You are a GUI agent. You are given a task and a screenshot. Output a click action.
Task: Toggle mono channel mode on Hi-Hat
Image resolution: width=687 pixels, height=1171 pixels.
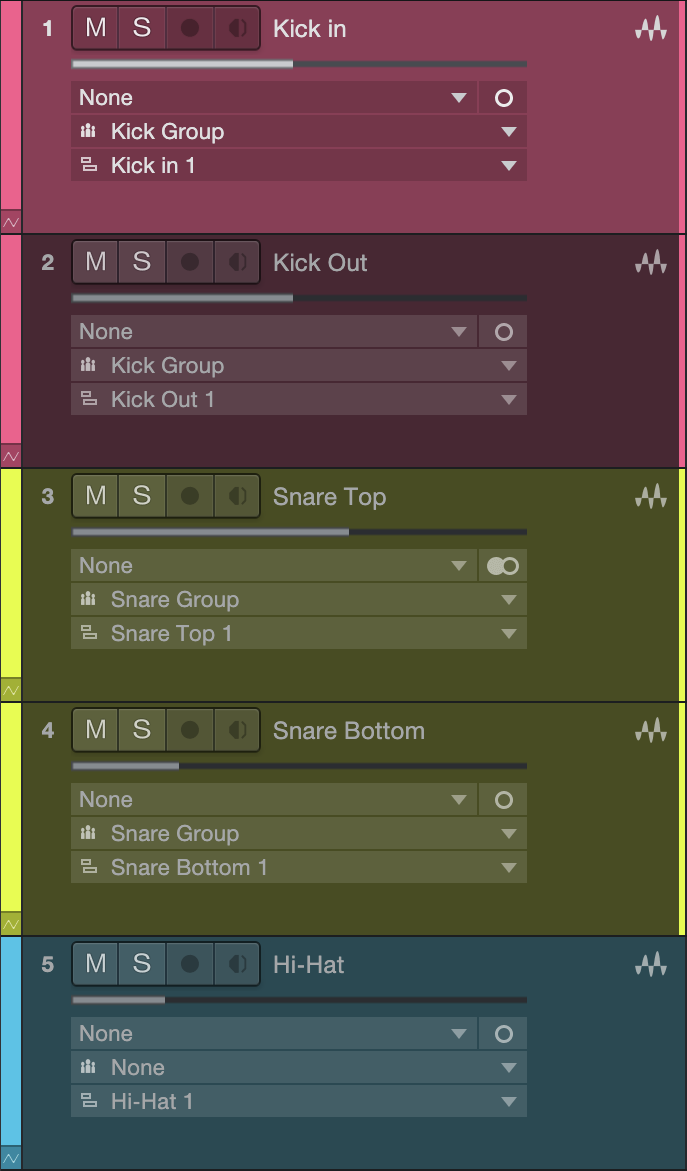point(503,1034)
